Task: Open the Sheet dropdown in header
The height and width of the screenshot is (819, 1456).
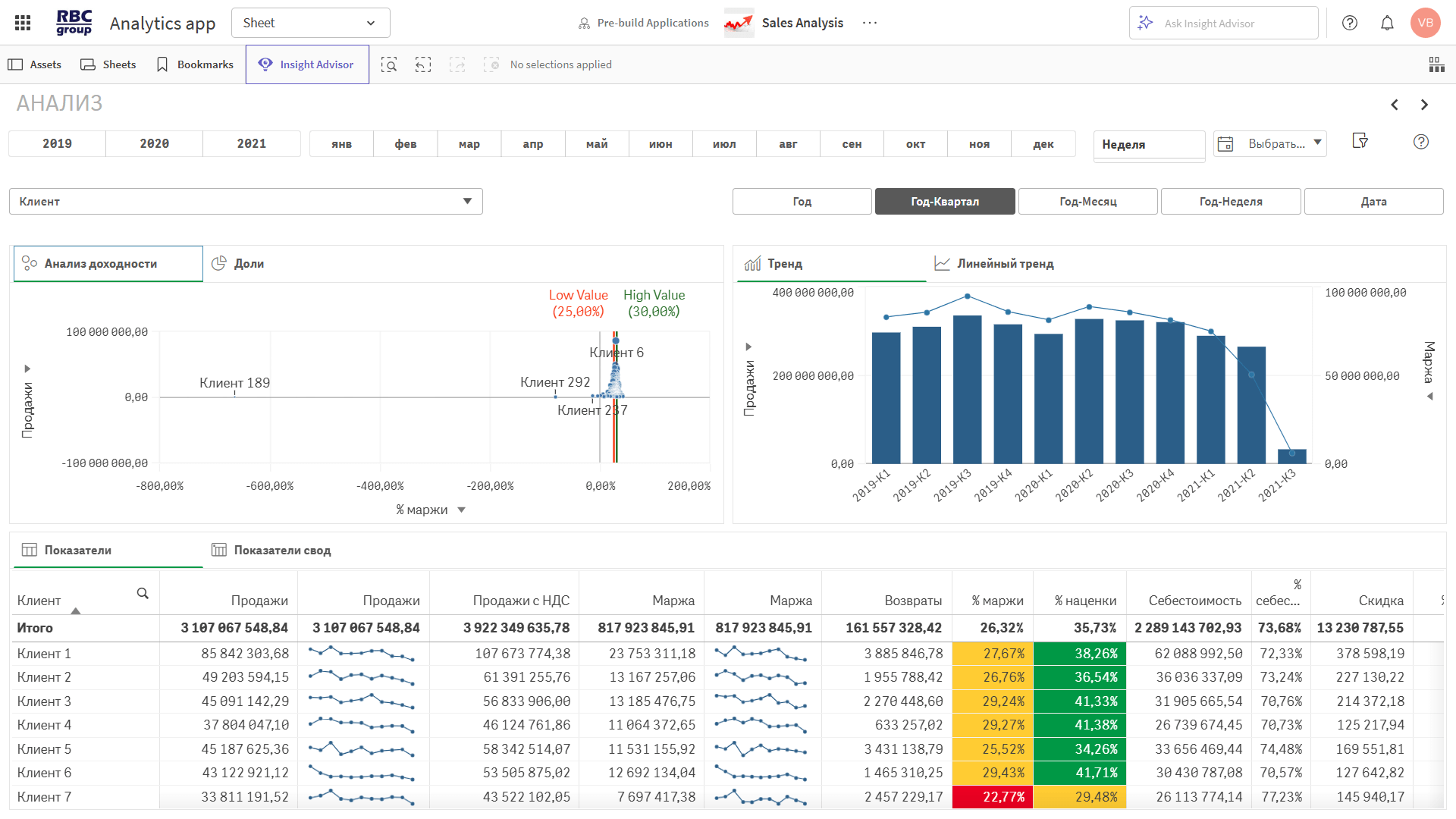Action: point(310,23)
